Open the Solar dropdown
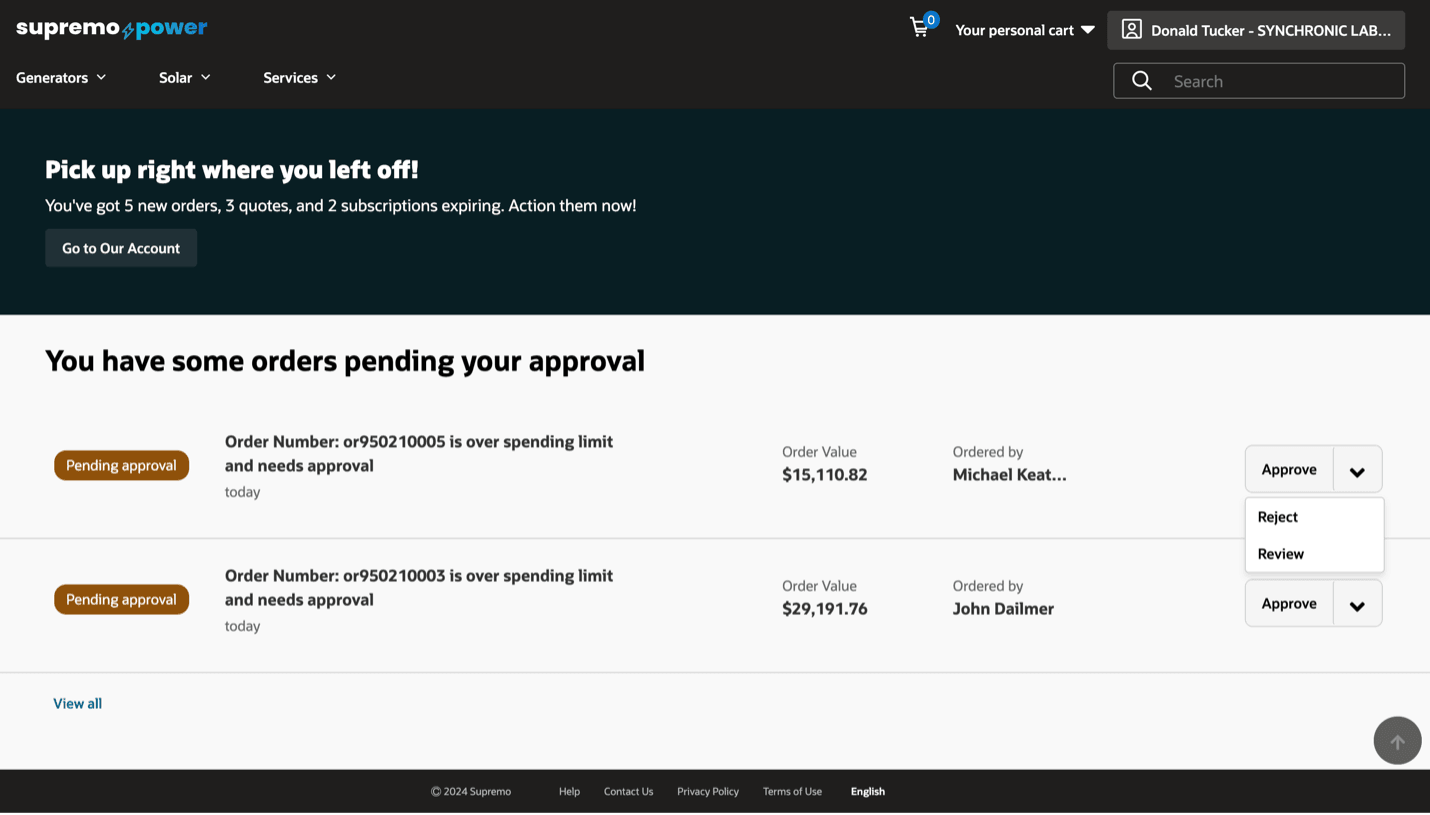Viewport: 1430px width, 815px height. pyautogui.click(x=184, y=77)
